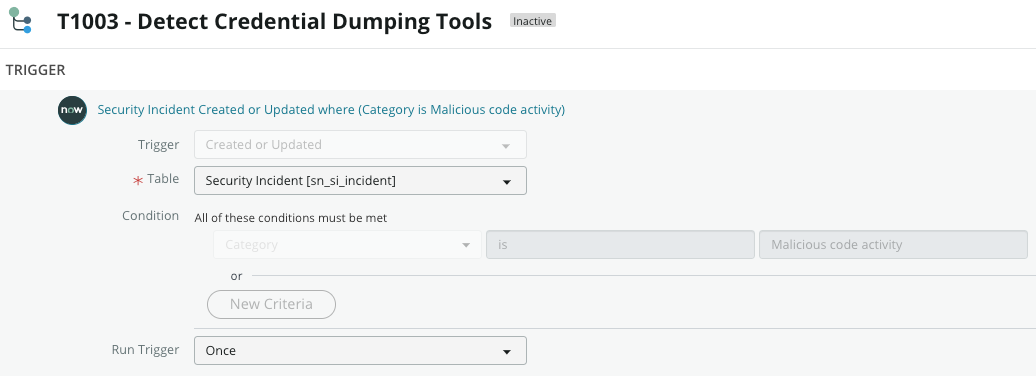Open the Run Trigger 'Once' dropdown

360,351
